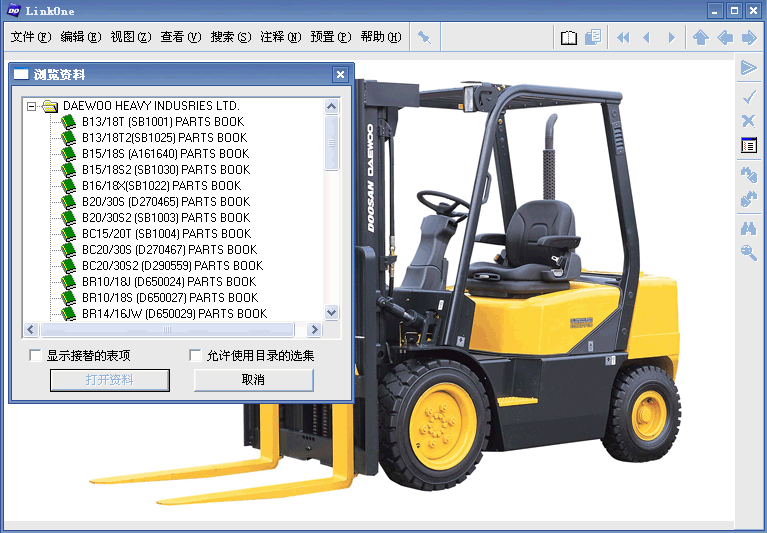Screen dimensions: 767x533
Task: Select B15/18S (A161640) PARTS BOOK
Action: [165, 154]
